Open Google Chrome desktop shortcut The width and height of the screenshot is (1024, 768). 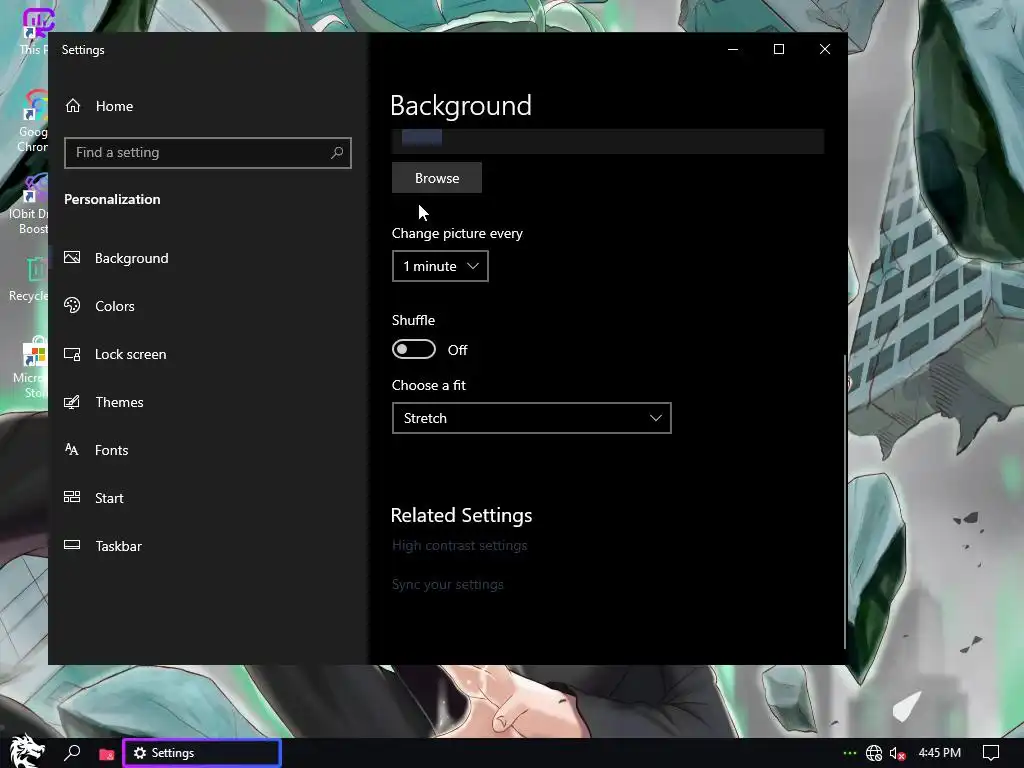point(33,121)
